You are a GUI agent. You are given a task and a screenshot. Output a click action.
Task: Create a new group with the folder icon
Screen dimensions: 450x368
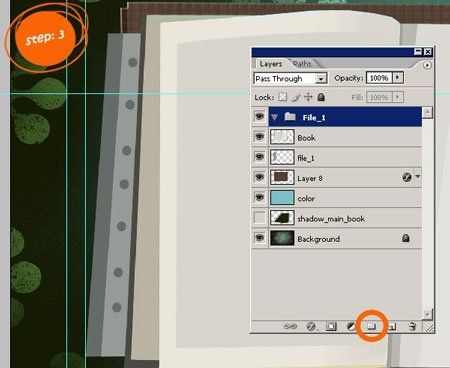point(371,326)
